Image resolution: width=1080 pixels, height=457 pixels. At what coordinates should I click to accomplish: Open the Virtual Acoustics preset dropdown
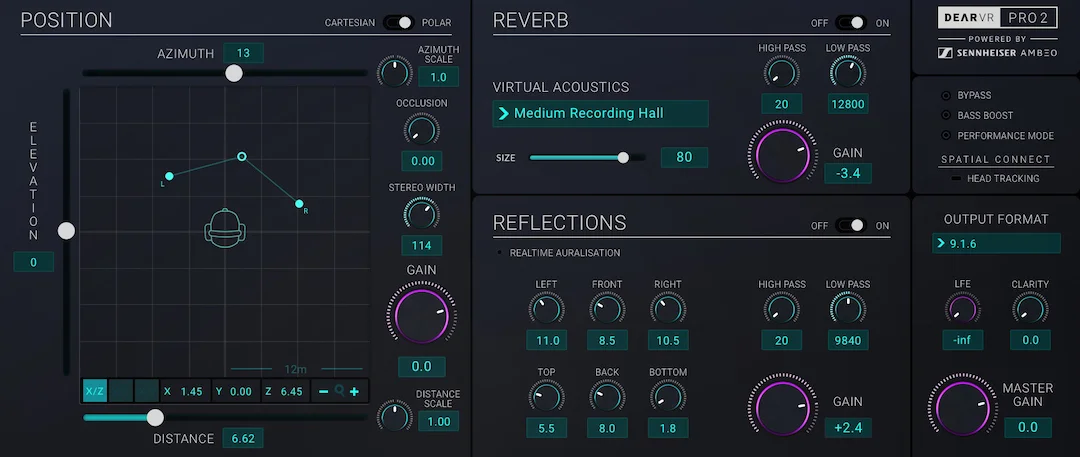coord(601,113)
